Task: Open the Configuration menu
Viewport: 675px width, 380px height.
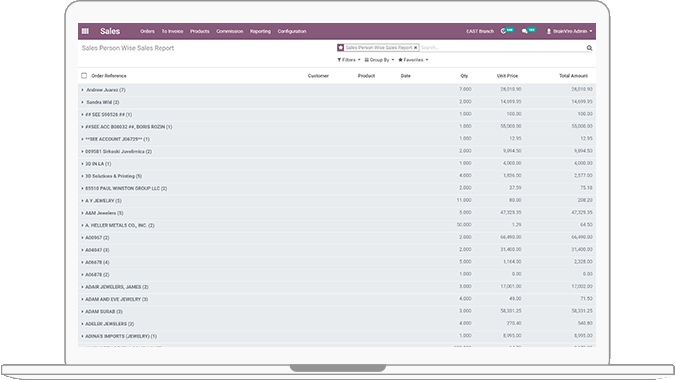Action: 292,31
